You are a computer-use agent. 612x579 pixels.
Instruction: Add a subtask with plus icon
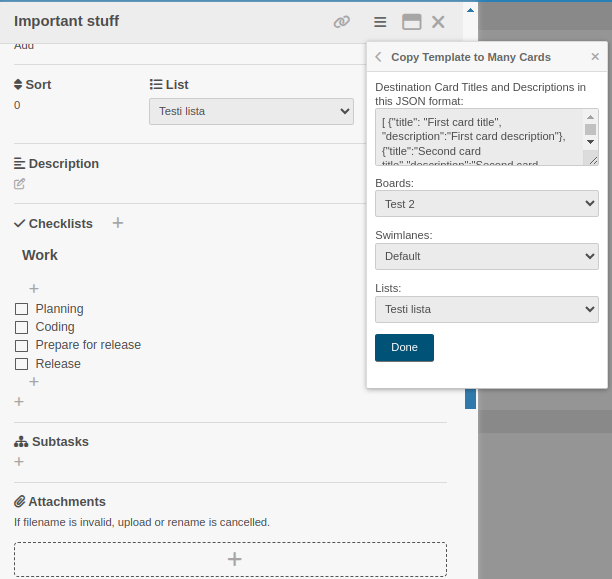tap(19, 462)
